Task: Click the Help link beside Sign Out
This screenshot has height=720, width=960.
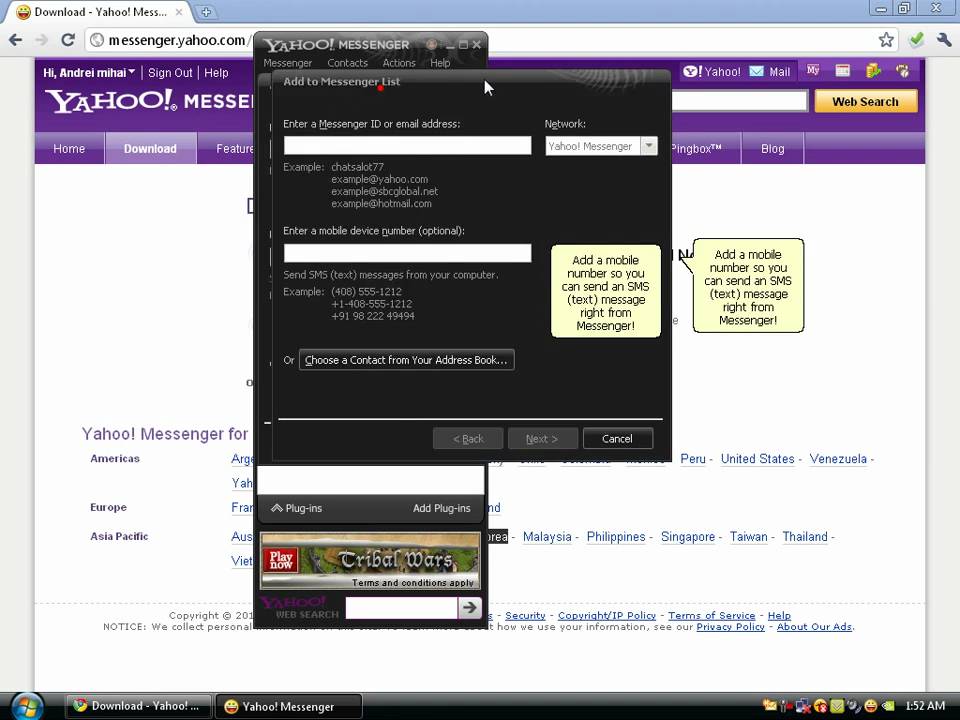Action: click(x=216, y=72)
